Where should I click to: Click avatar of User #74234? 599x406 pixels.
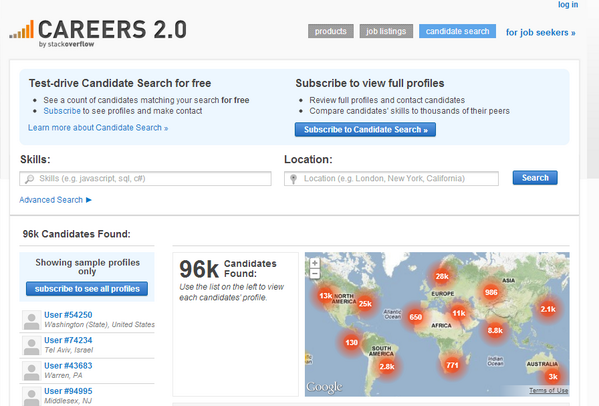click(31, 345)
